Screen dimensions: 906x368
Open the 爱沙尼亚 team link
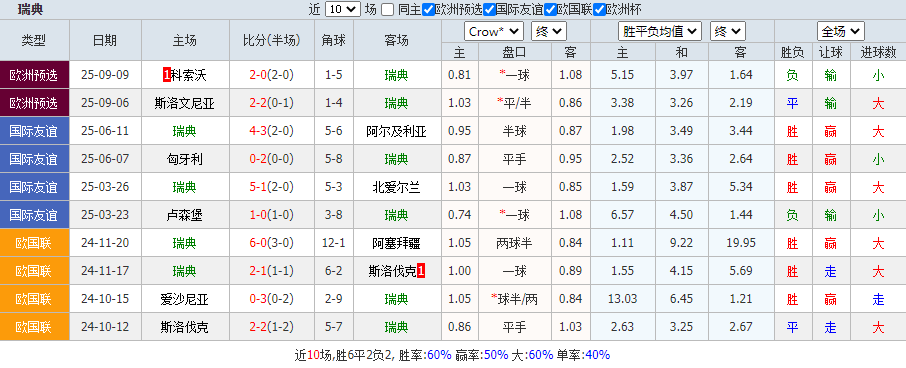(x=185, y=300)
